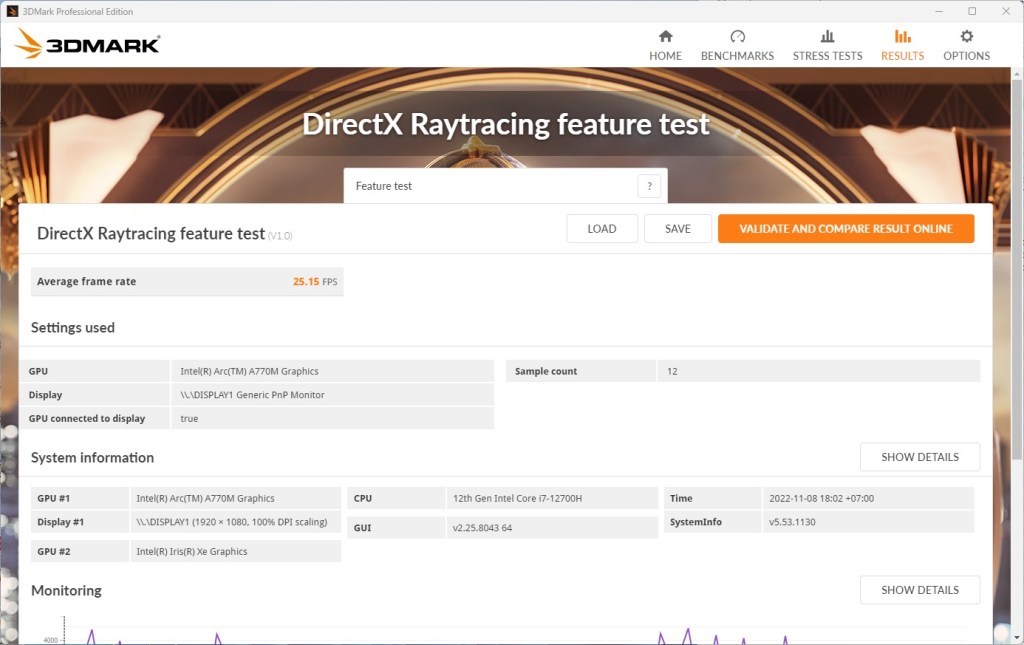
Task: Click the GPU connected to display true value
Action: (189, 418)
